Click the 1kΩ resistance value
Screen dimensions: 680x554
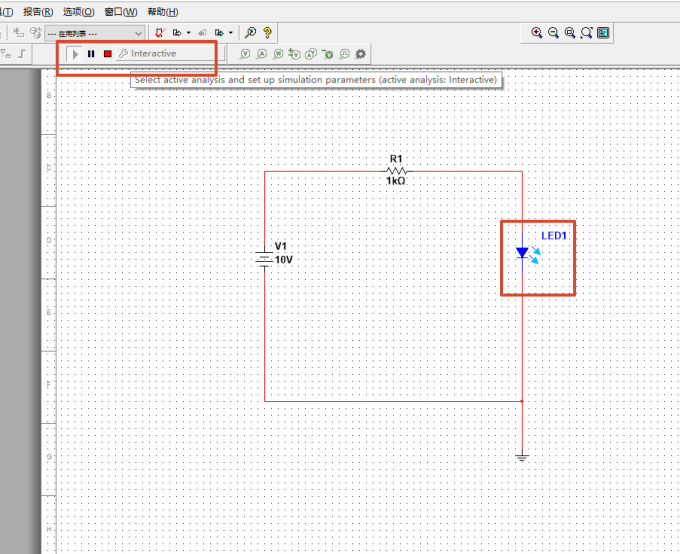coord(396,180)
